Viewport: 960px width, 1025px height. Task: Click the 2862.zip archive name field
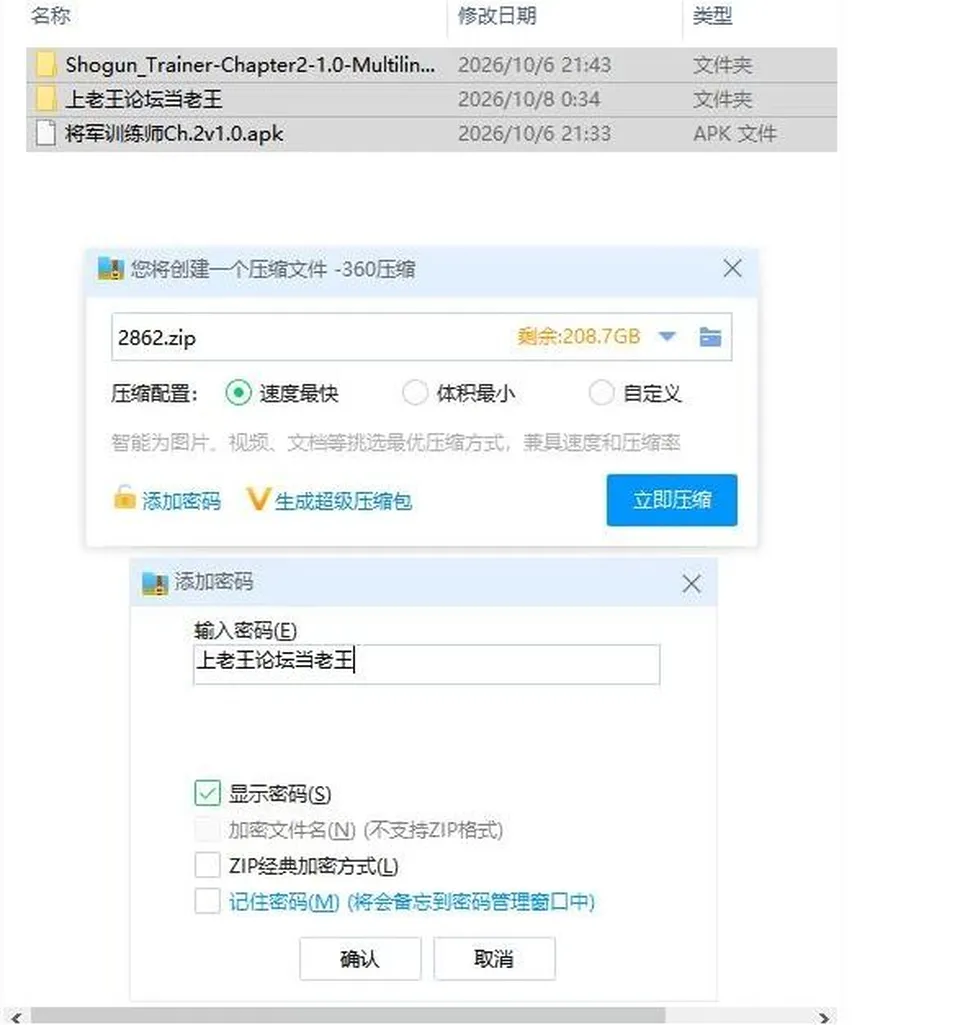click(422, 337)
